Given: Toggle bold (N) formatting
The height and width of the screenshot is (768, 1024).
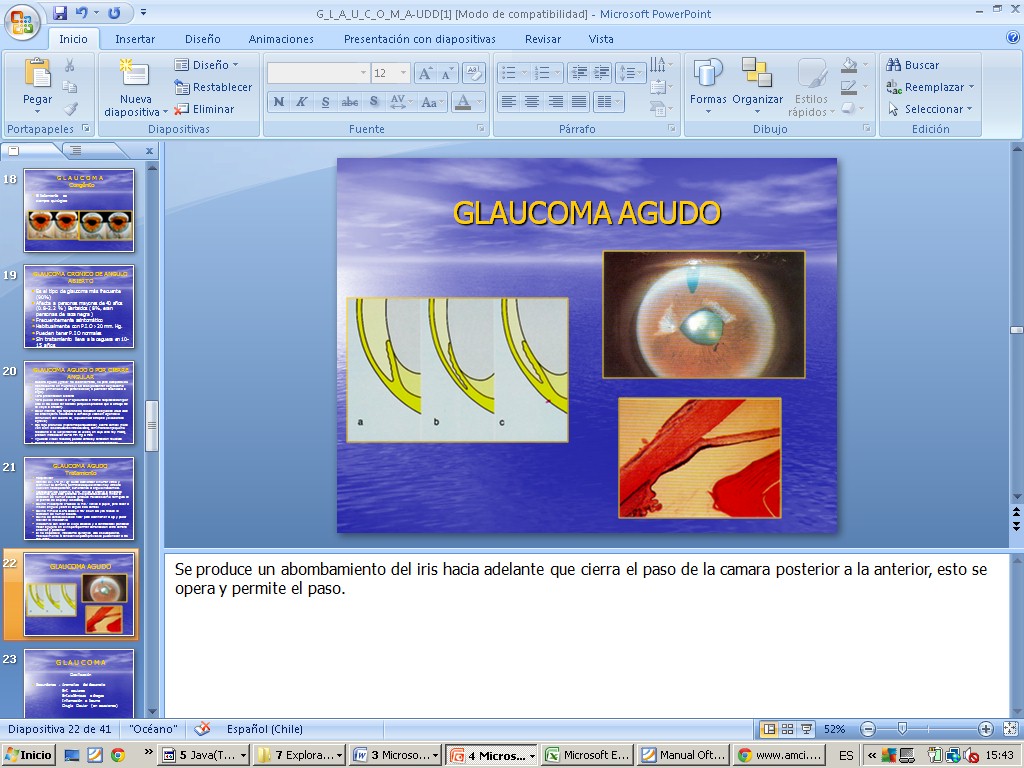Looking at the screenshot, I should click(279, 102).
